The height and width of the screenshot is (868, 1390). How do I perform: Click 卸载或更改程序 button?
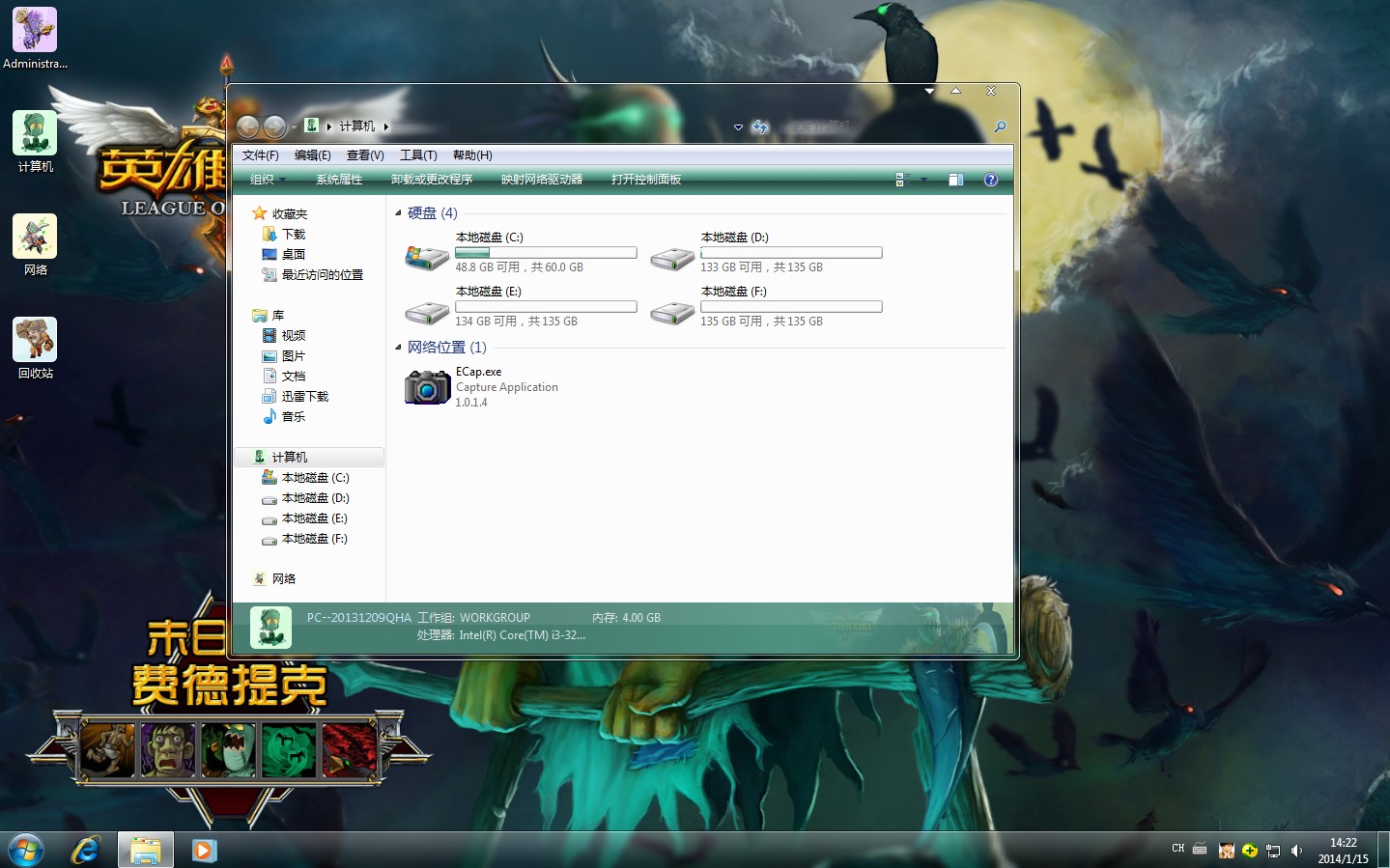[432, 180]
